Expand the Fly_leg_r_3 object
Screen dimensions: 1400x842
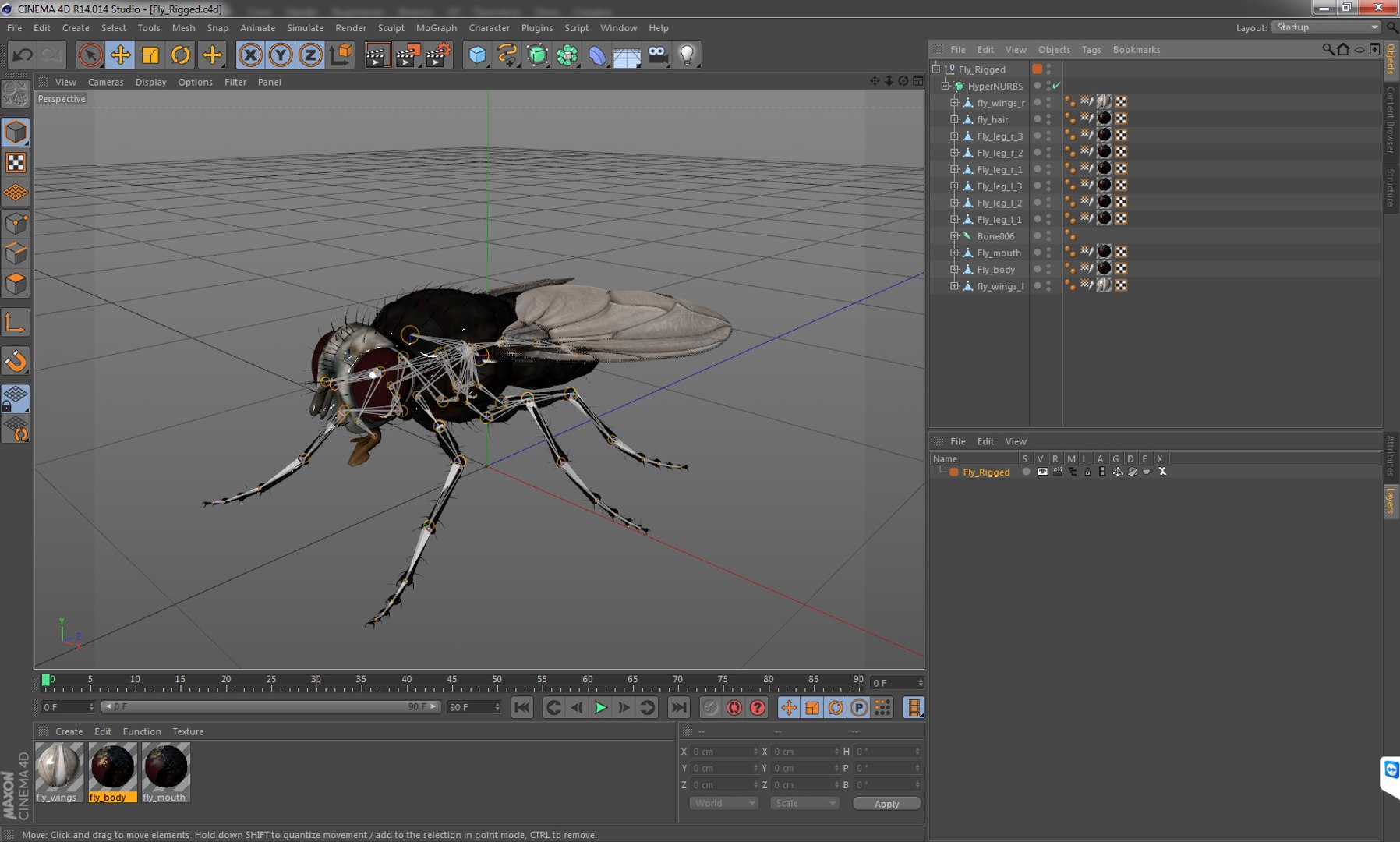(954, 136)
